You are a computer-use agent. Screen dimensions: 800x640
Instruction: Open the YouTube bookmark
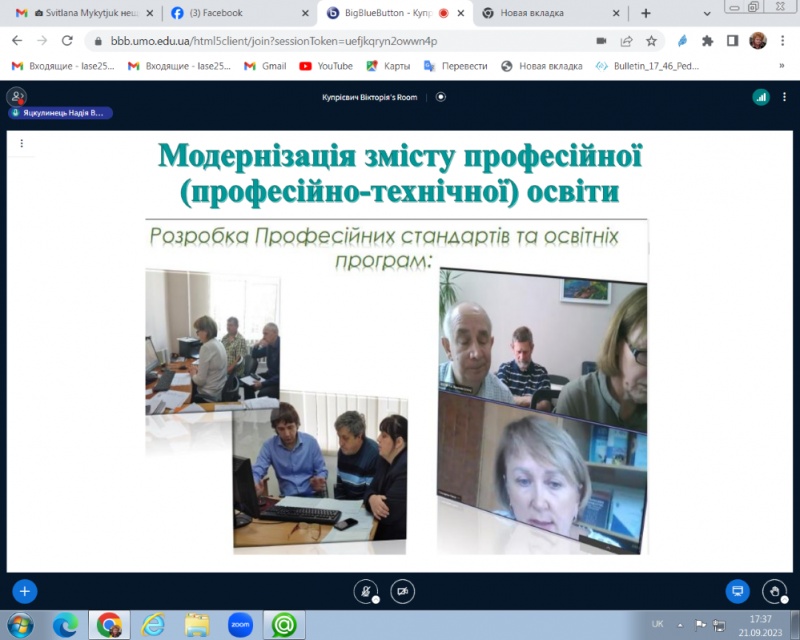pyautogui.click(x=326, y=66)
